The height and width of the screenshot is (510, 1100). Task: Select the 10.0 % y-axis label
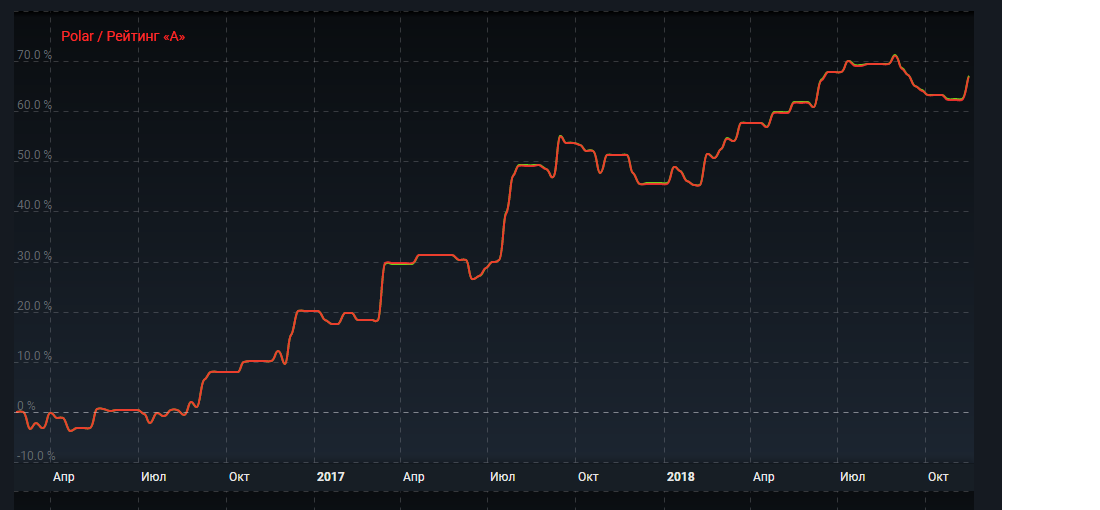coord(34,356)
